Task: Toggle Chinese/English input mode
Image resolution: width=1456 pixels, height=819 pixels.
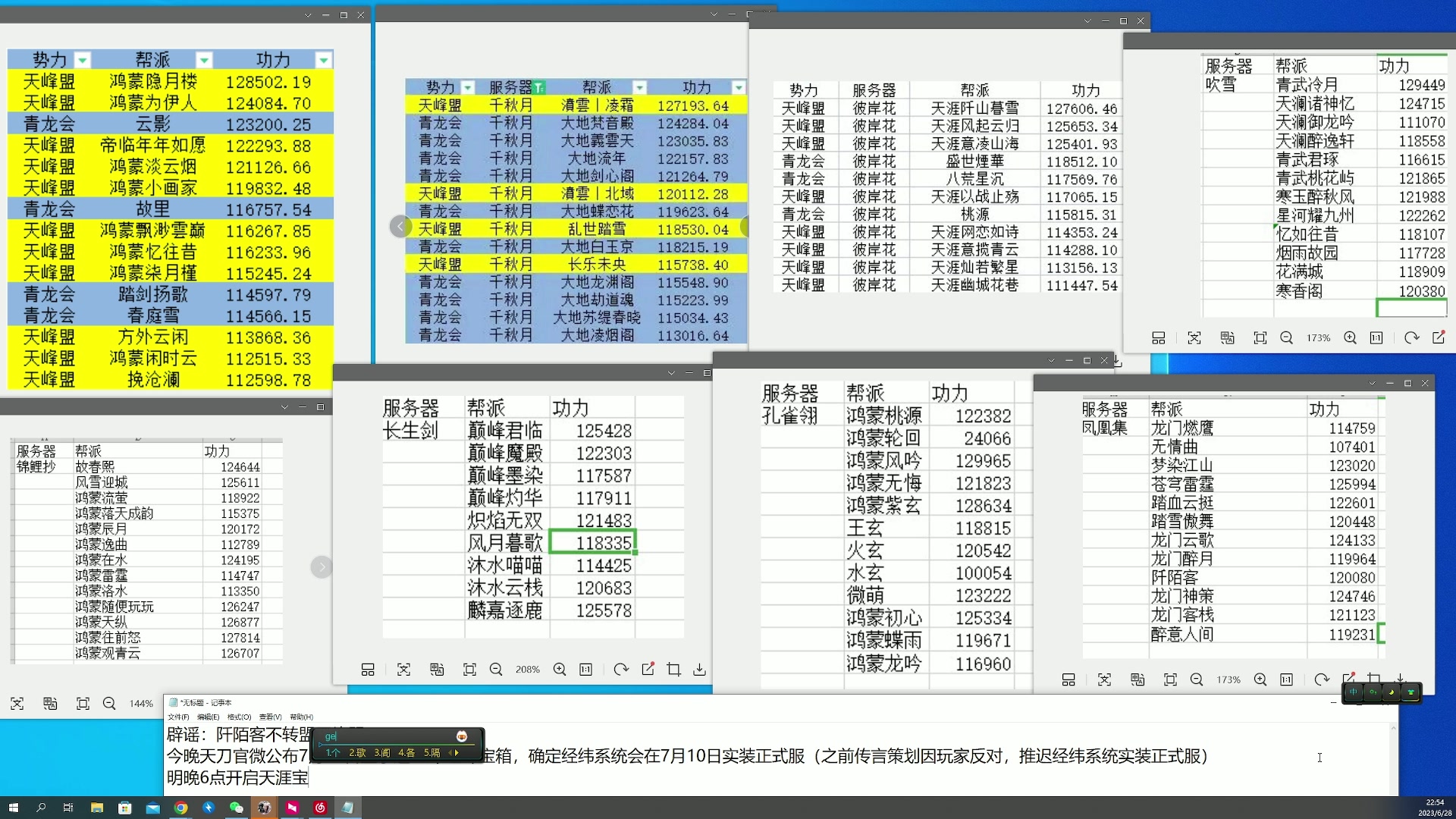Action: (1354, 693)
